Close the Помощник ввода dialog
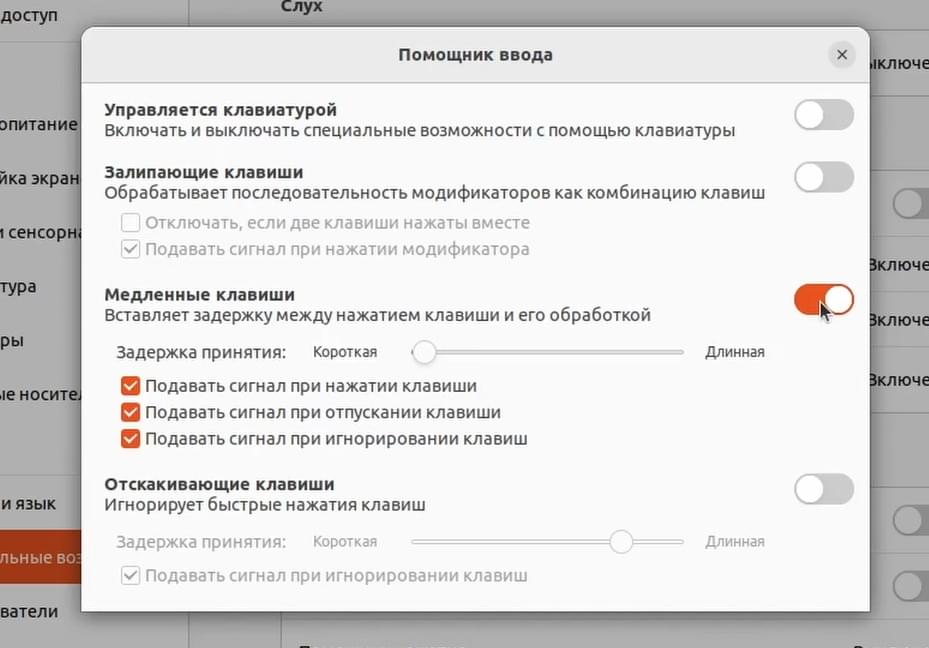The image size is (929, 648). pos(841,54)
